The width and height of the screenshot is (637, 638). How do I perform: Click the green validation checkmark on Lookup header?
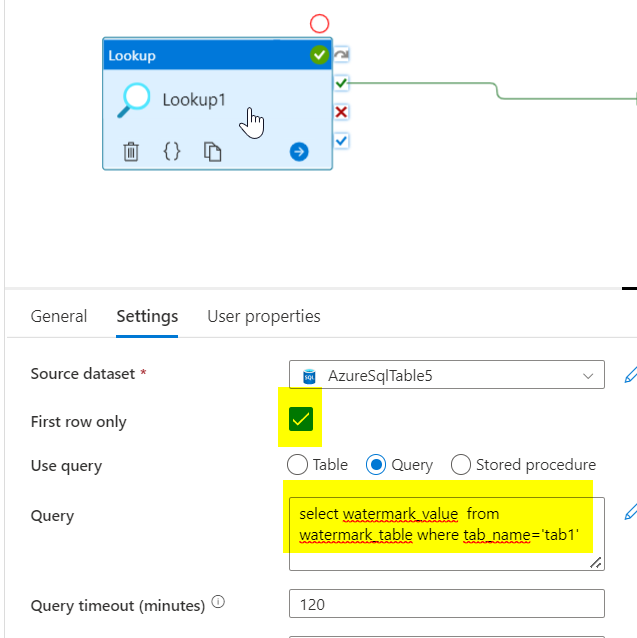(x=319, y=56)
